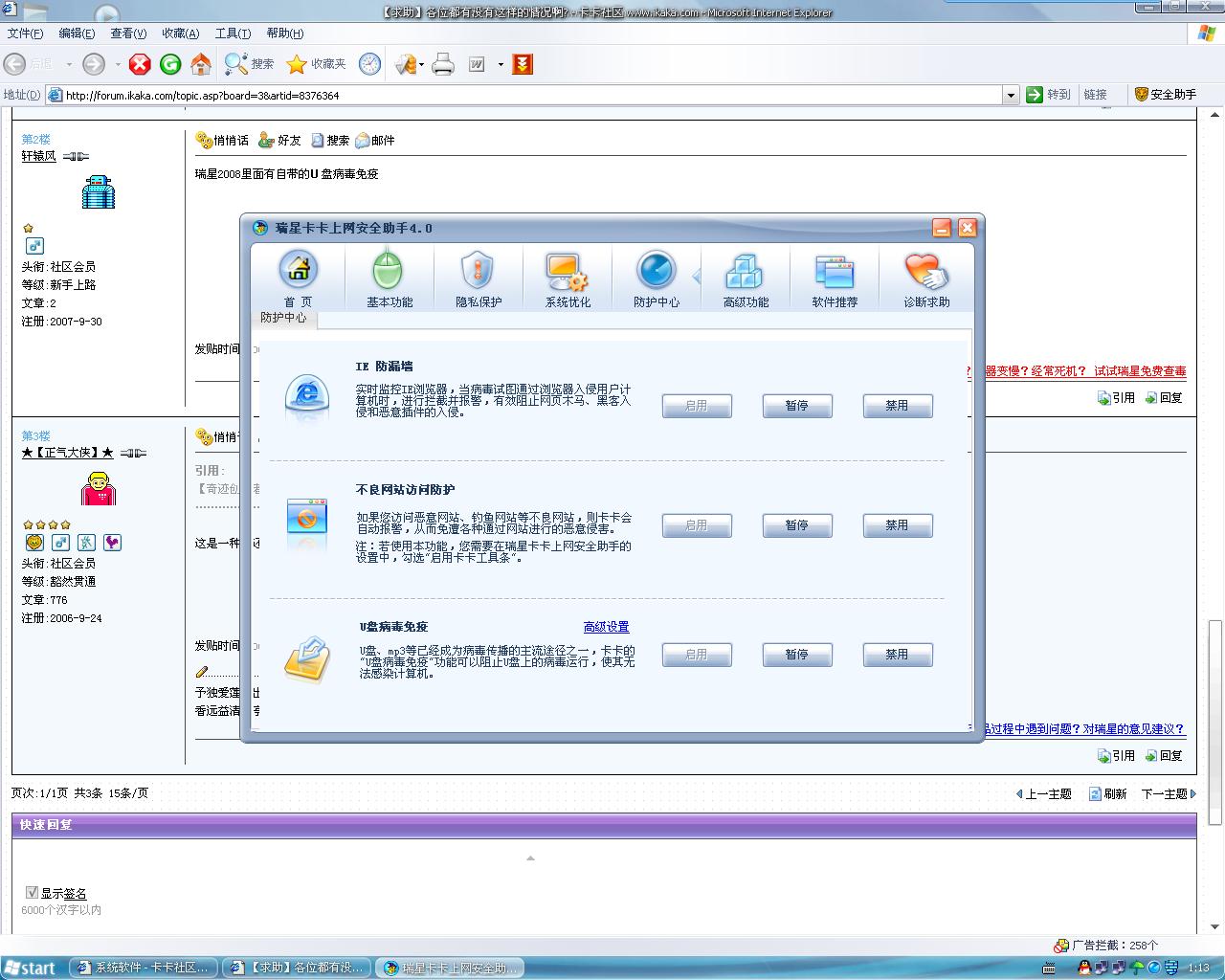Open the Mail icon dropdown arrow
1225x980 pixels.
[421, 65]
